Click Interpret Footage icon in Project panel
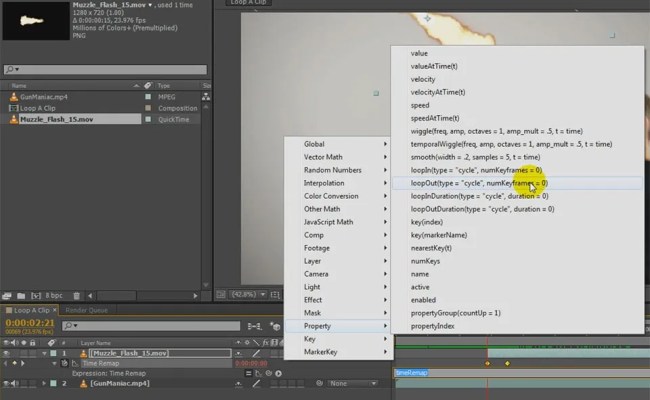650x400 pixels. coord(7,296)
